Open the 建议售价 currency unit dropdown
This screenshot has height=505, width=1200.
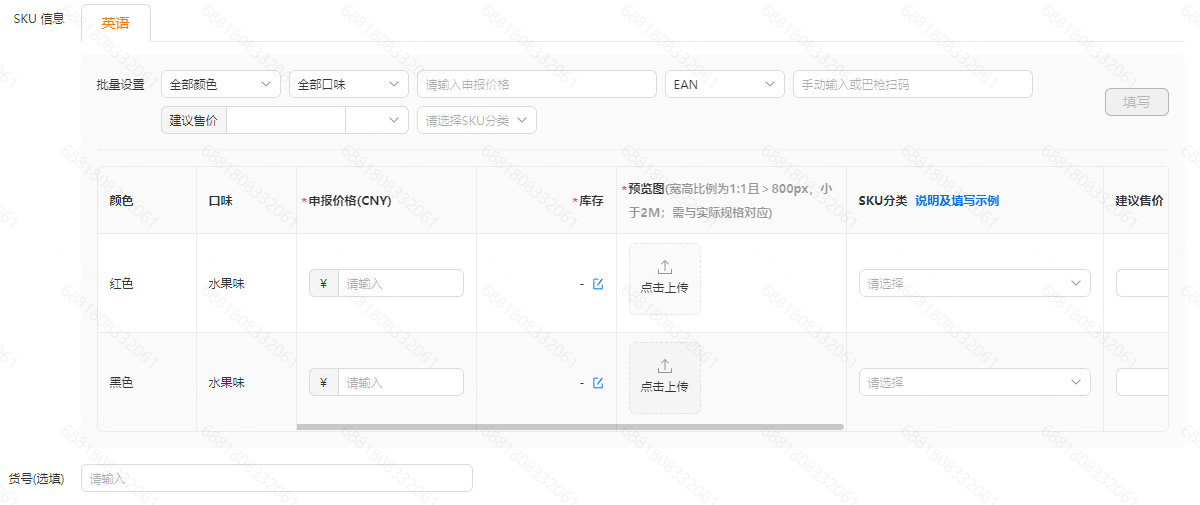377,121
